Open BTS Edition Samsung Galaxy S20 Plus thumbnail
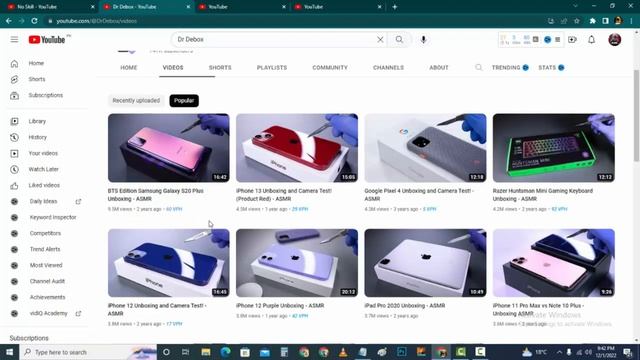 click(169, 148)
